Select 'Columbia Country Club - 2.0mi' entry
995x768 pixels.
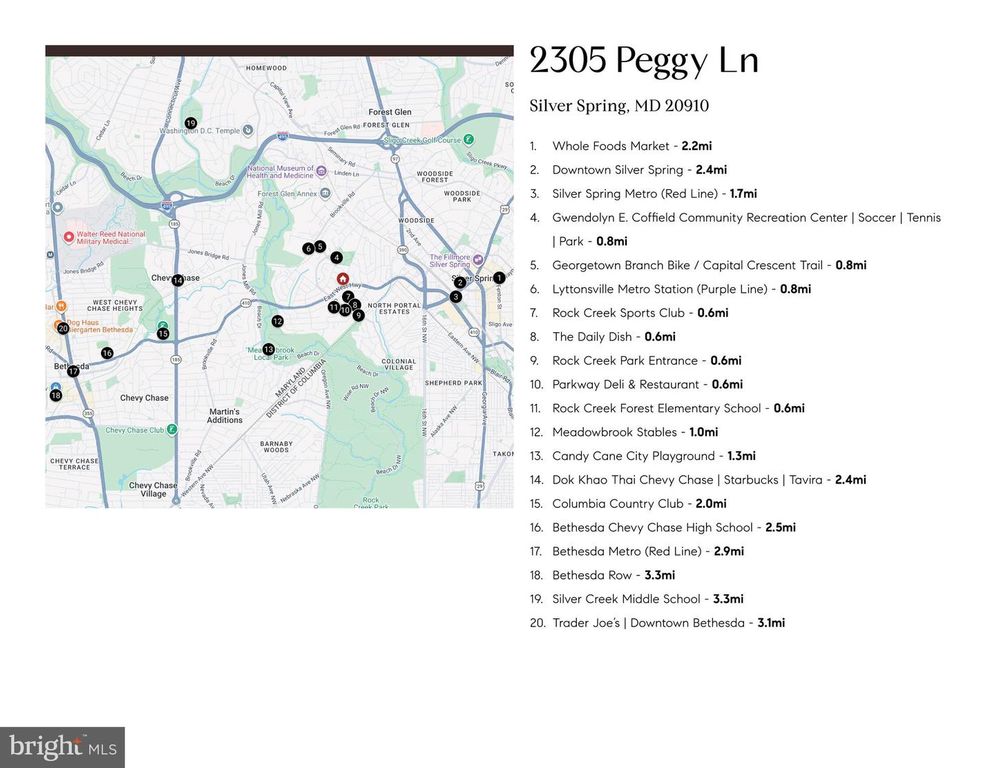coord(628,504)
